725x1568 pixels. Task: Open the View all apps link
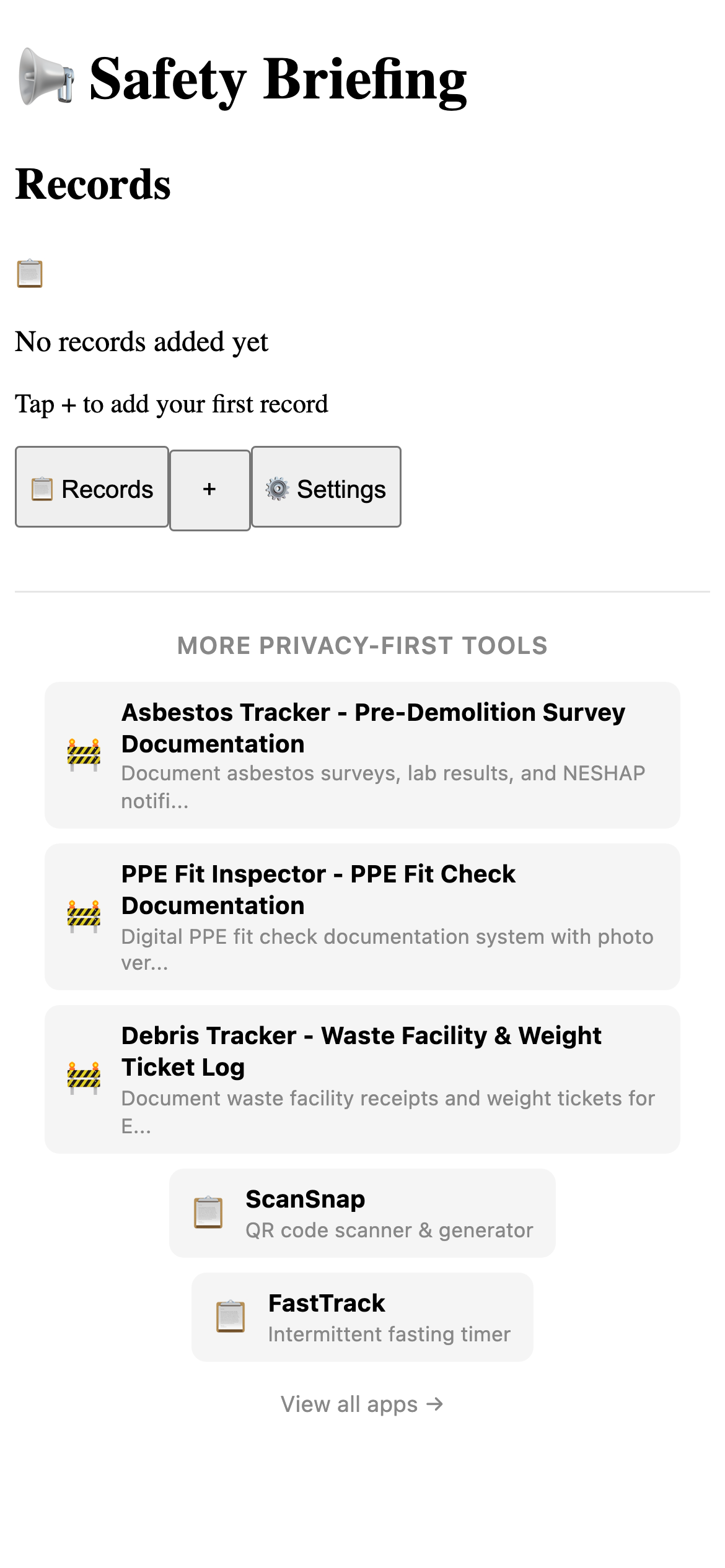362,1403
